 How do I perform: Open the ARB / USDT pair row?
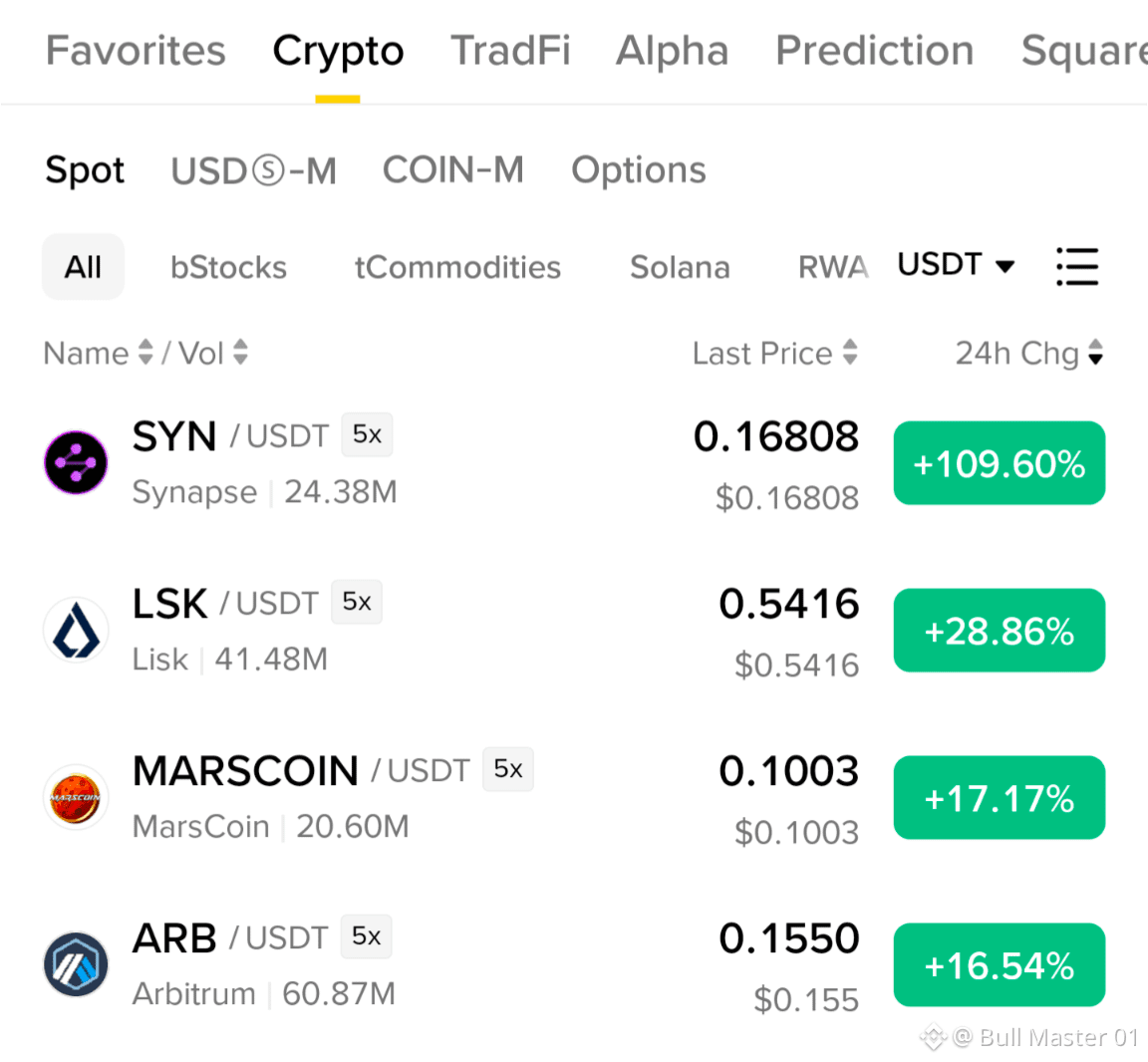click(574, 964)
